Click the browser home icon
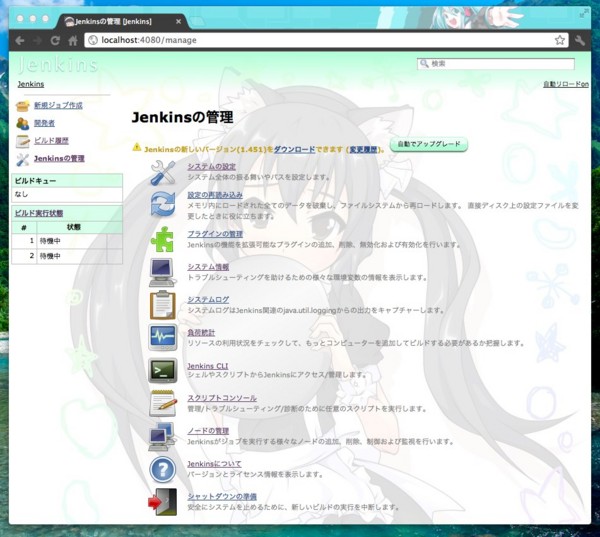Image resolution: width=600 pixels, height=537 pixels. click(73, 41)
